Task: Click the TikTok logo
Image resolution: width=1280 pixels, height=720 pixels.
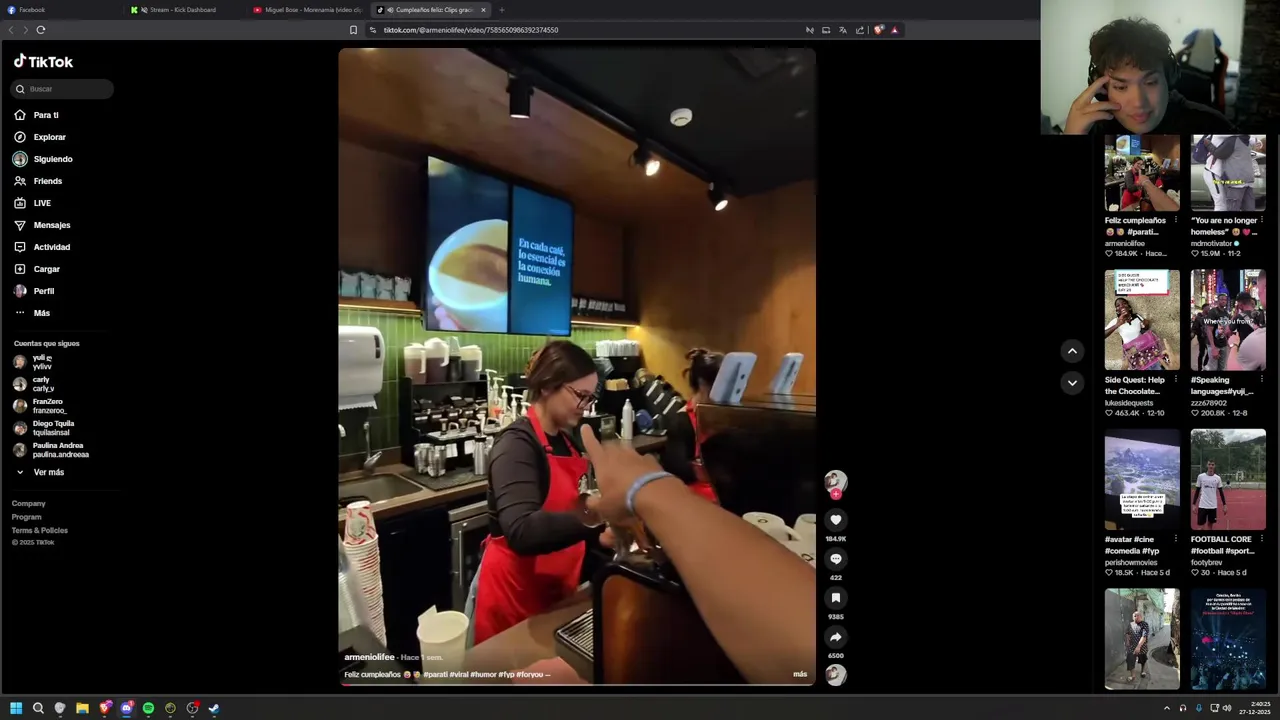Action: coord(43,62)
